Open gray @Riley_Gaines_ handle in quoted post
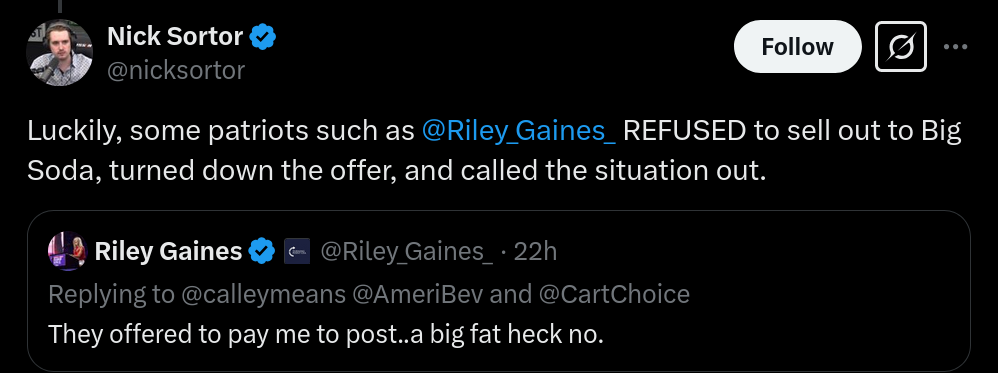Viewport: 998px width, 373px height. 406,252
